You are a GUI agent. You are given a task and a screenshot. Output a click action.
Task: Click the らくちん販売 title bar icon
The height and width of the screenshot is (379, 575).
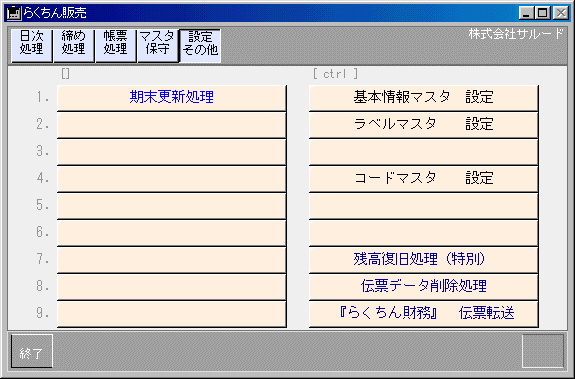tap(14, 13)
